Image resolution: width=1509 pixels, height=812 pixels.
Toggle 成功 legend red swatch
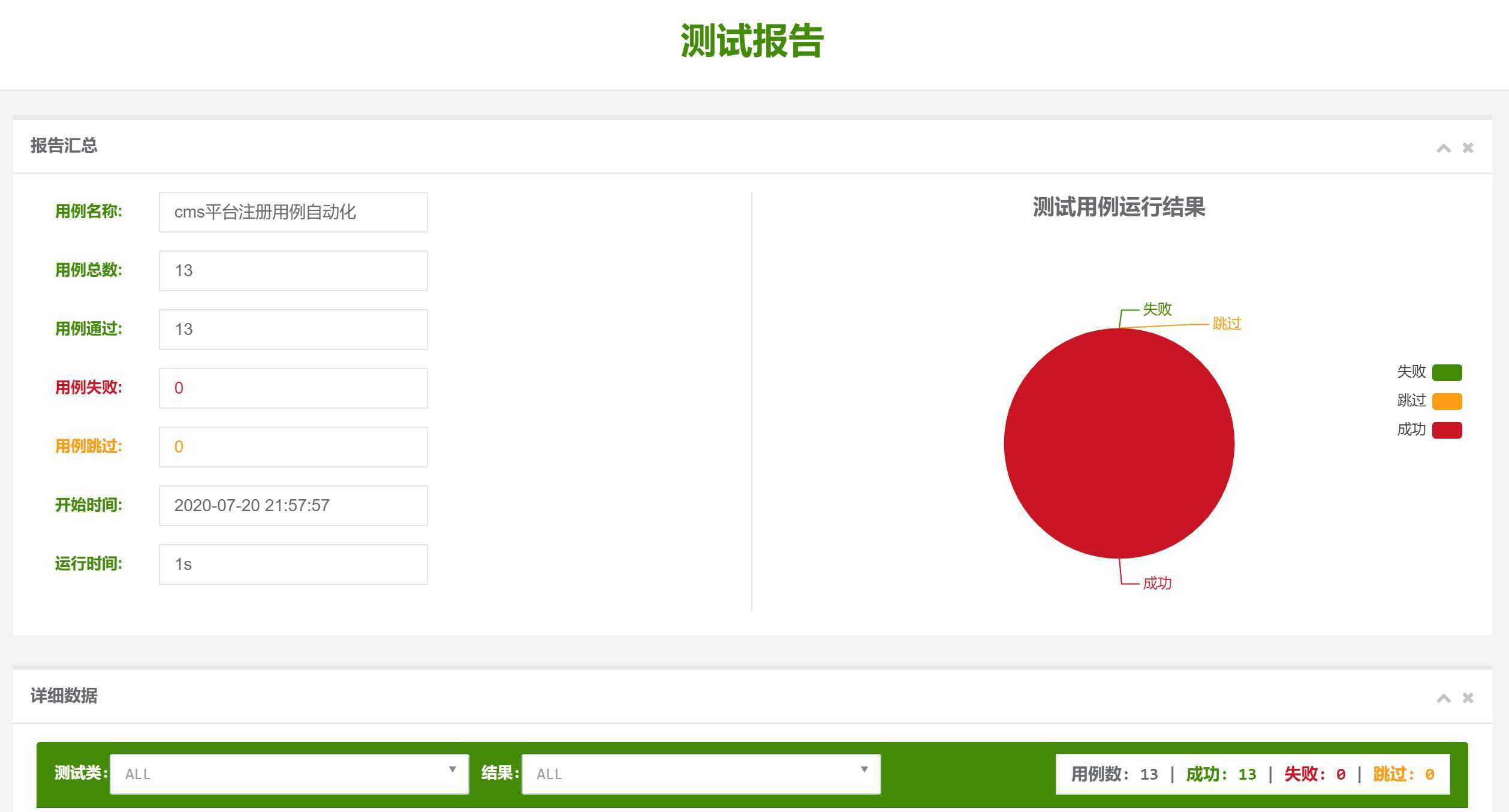pos(1447,430)
